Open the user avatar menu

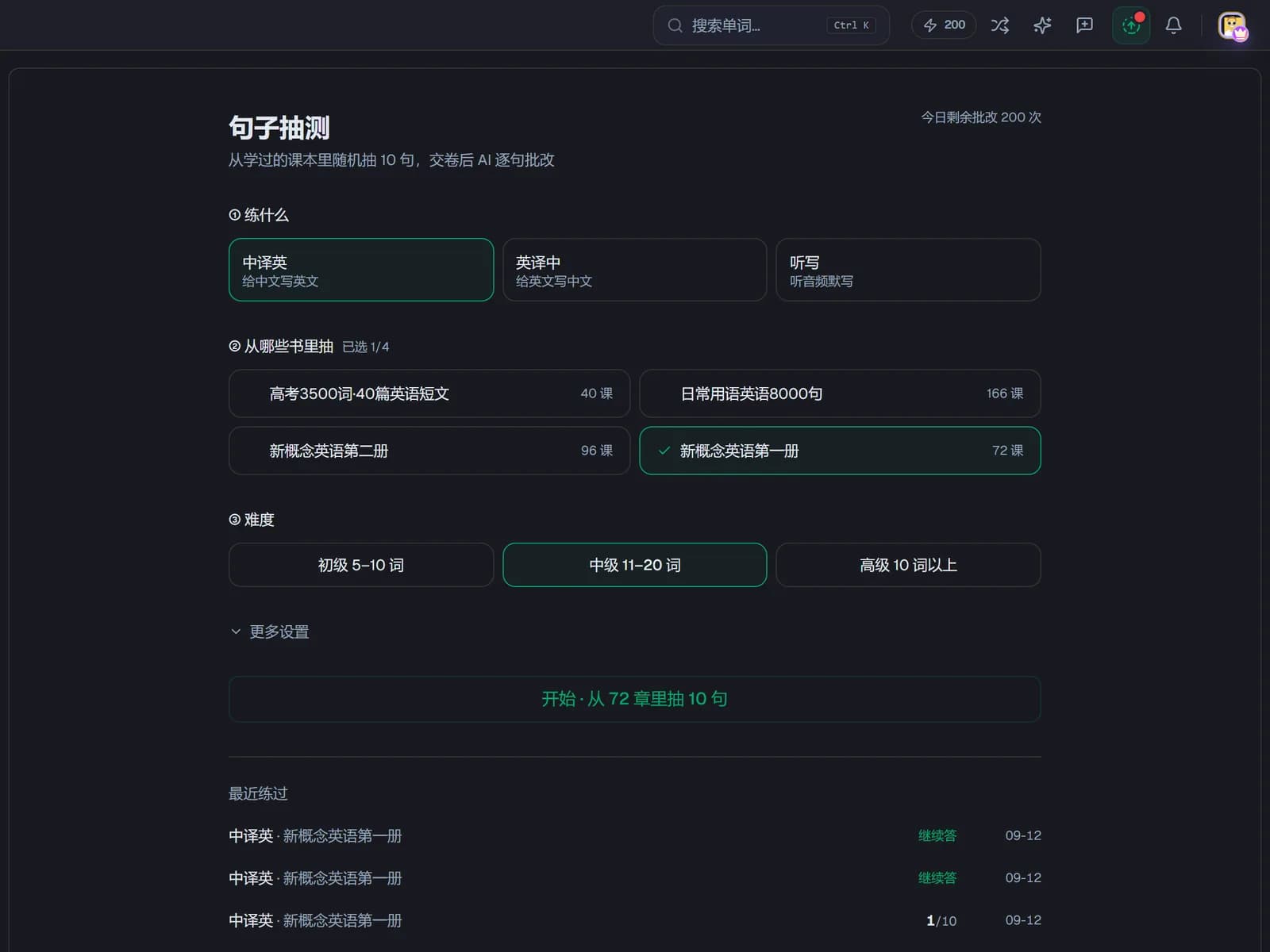[1232, 25]
